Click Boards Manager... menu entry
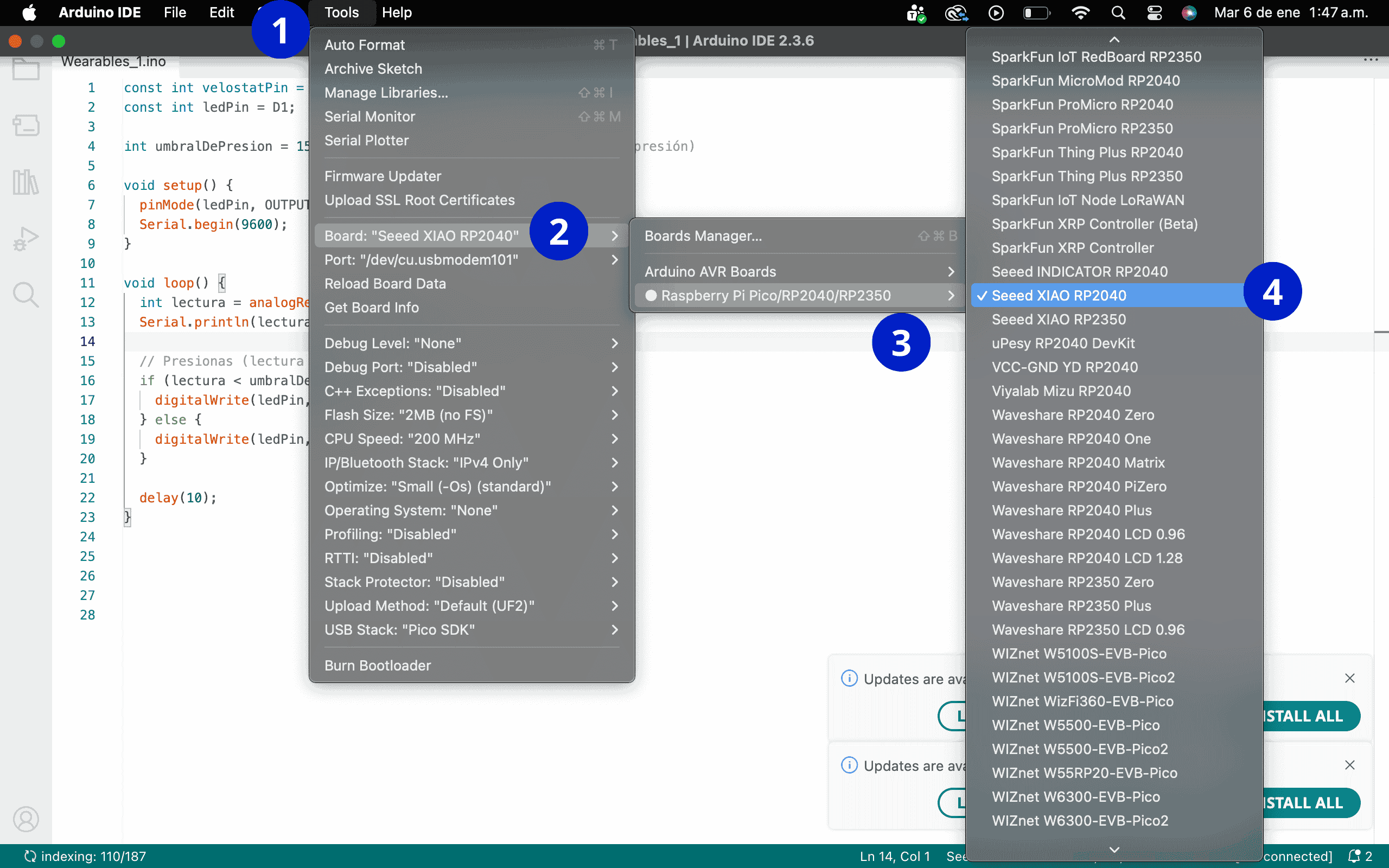Image resolution: width=1389 pixels, height=868 pixels. click(x=703, y=236)
